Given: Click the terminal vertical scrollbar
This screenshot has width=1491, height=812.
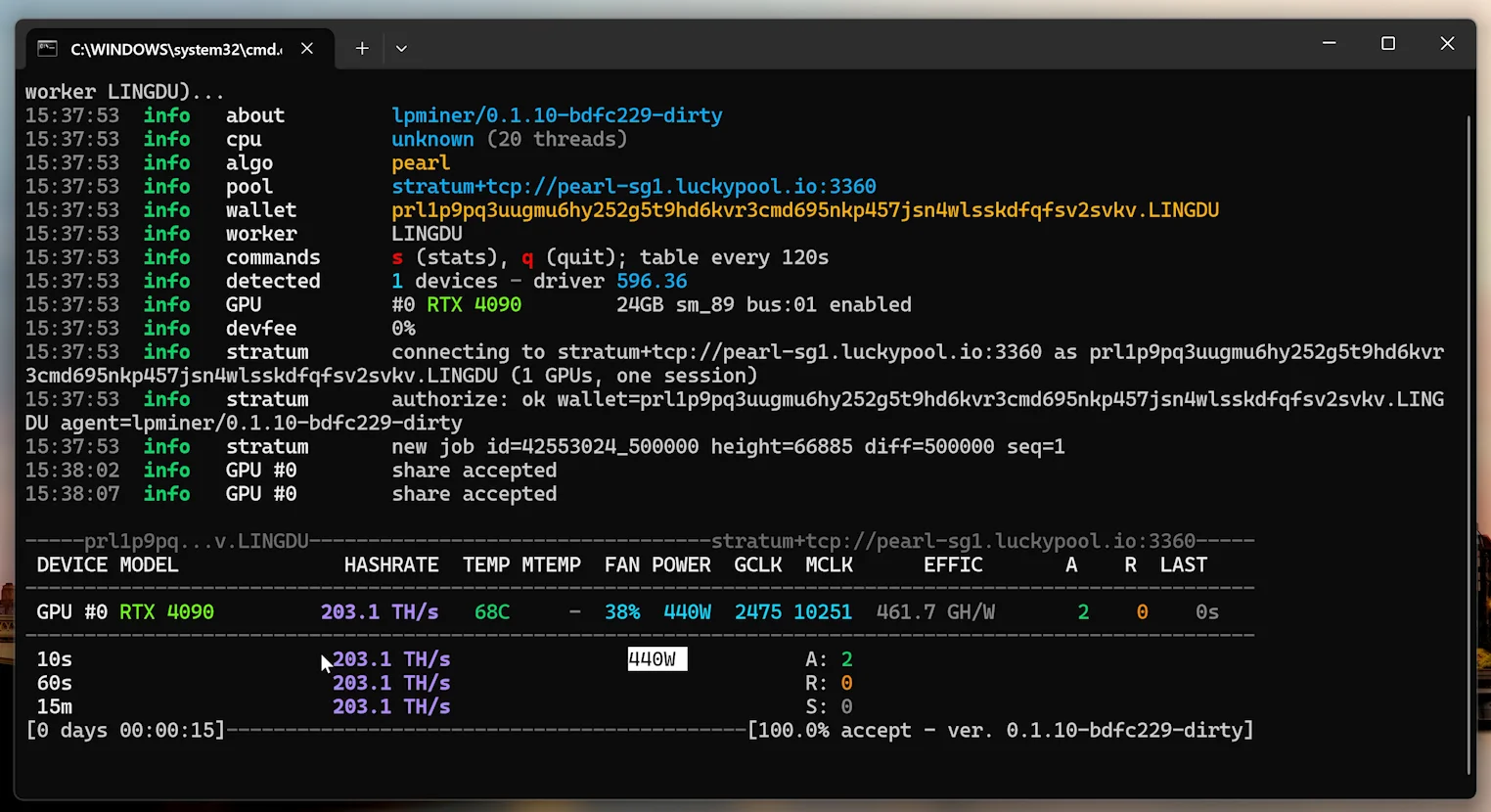Looking at the screenshot, I should (x=1468, y=445).
